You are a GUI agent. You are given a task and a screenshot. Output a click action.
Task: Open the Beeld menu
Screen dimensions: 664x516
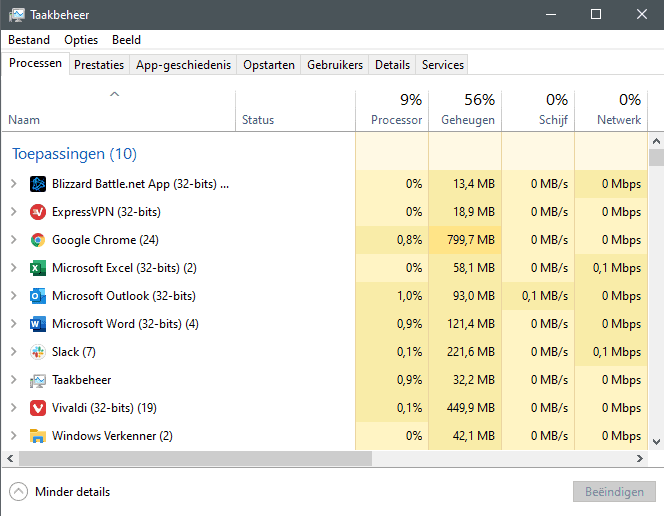(x=126, y=40)
